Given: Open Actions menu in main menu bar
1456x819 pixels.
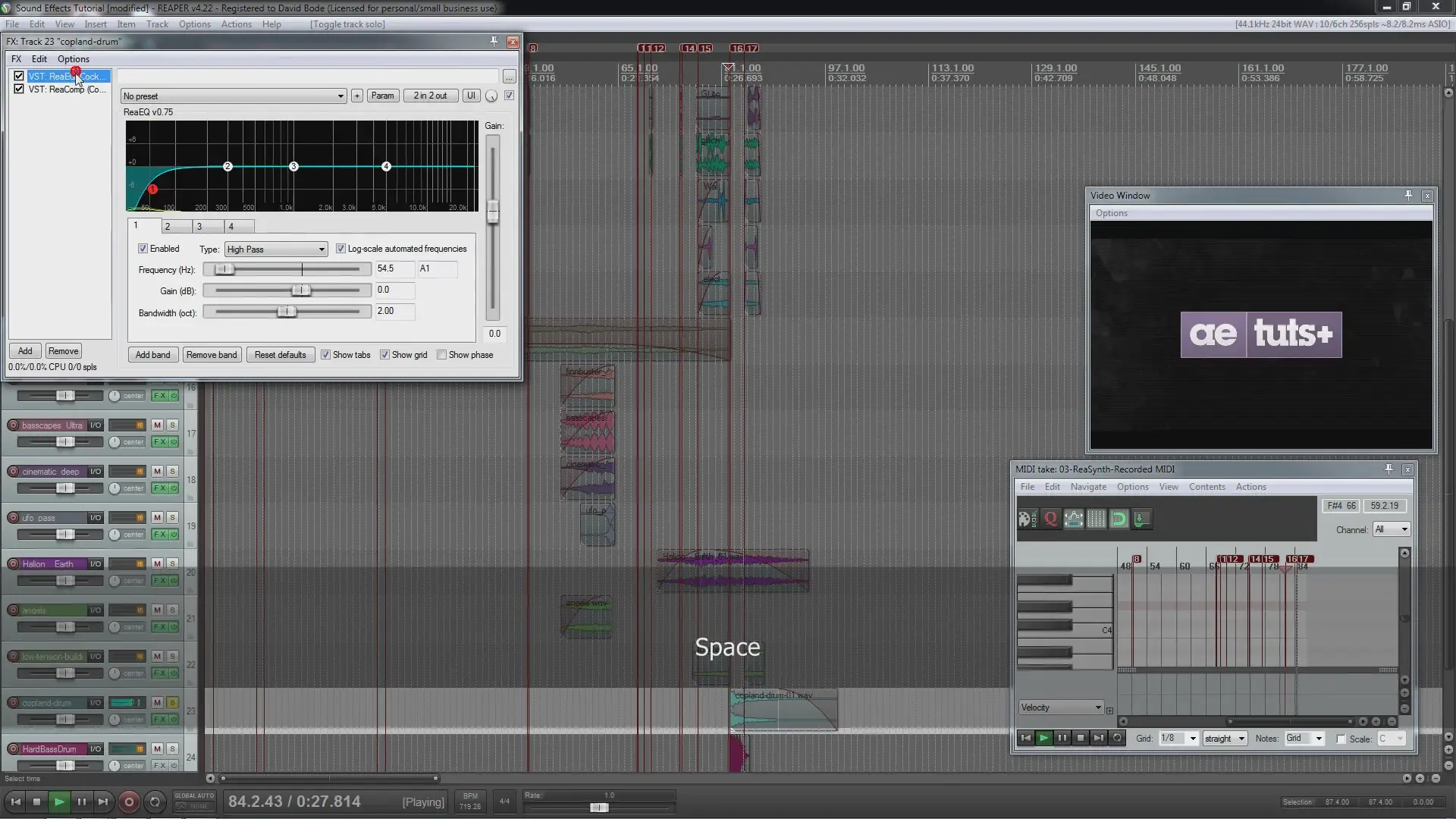Looking at the screenshot, I should (x=236, y=24).
